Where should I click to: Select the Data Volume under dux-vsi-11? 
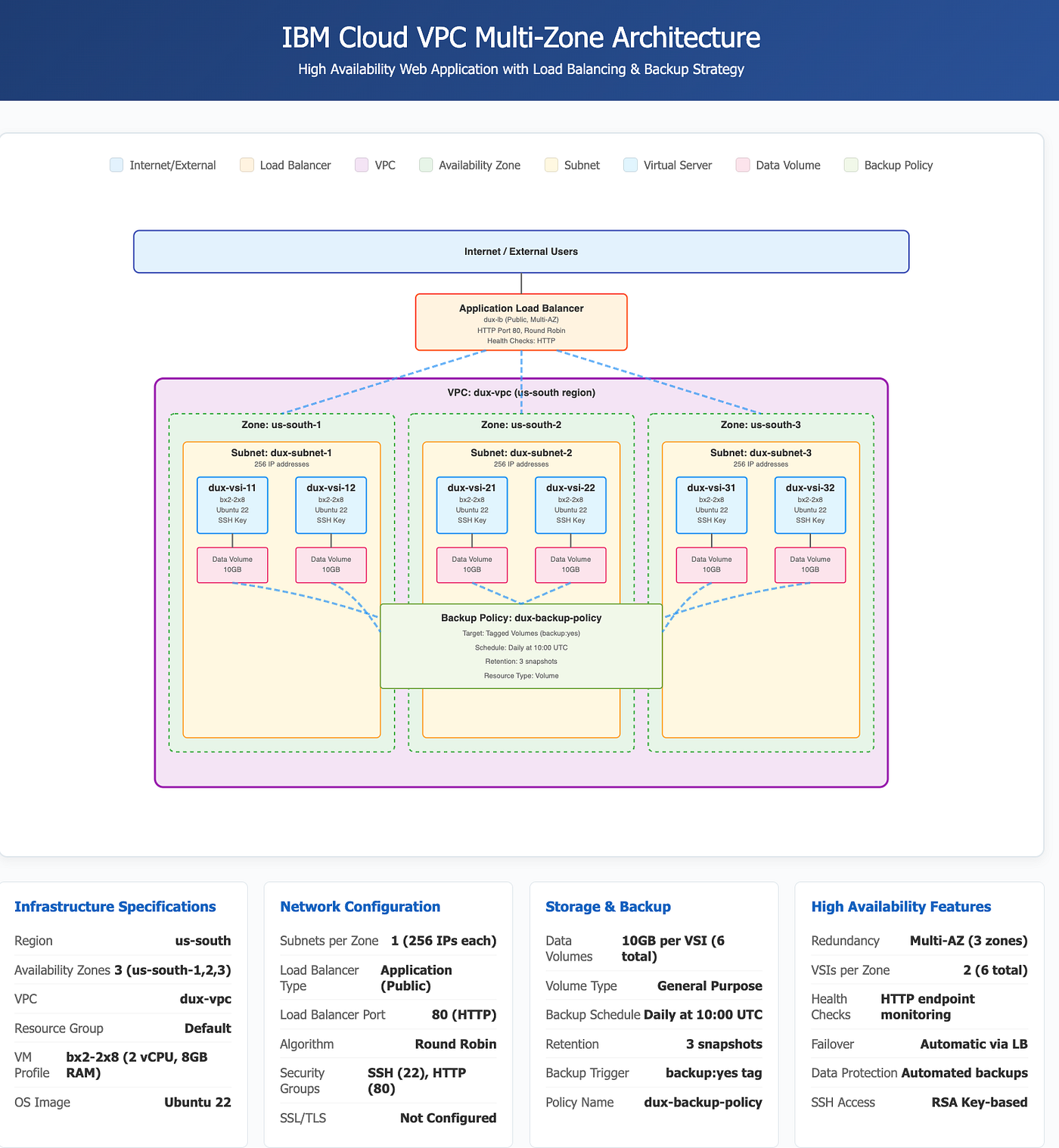[232, 565]
